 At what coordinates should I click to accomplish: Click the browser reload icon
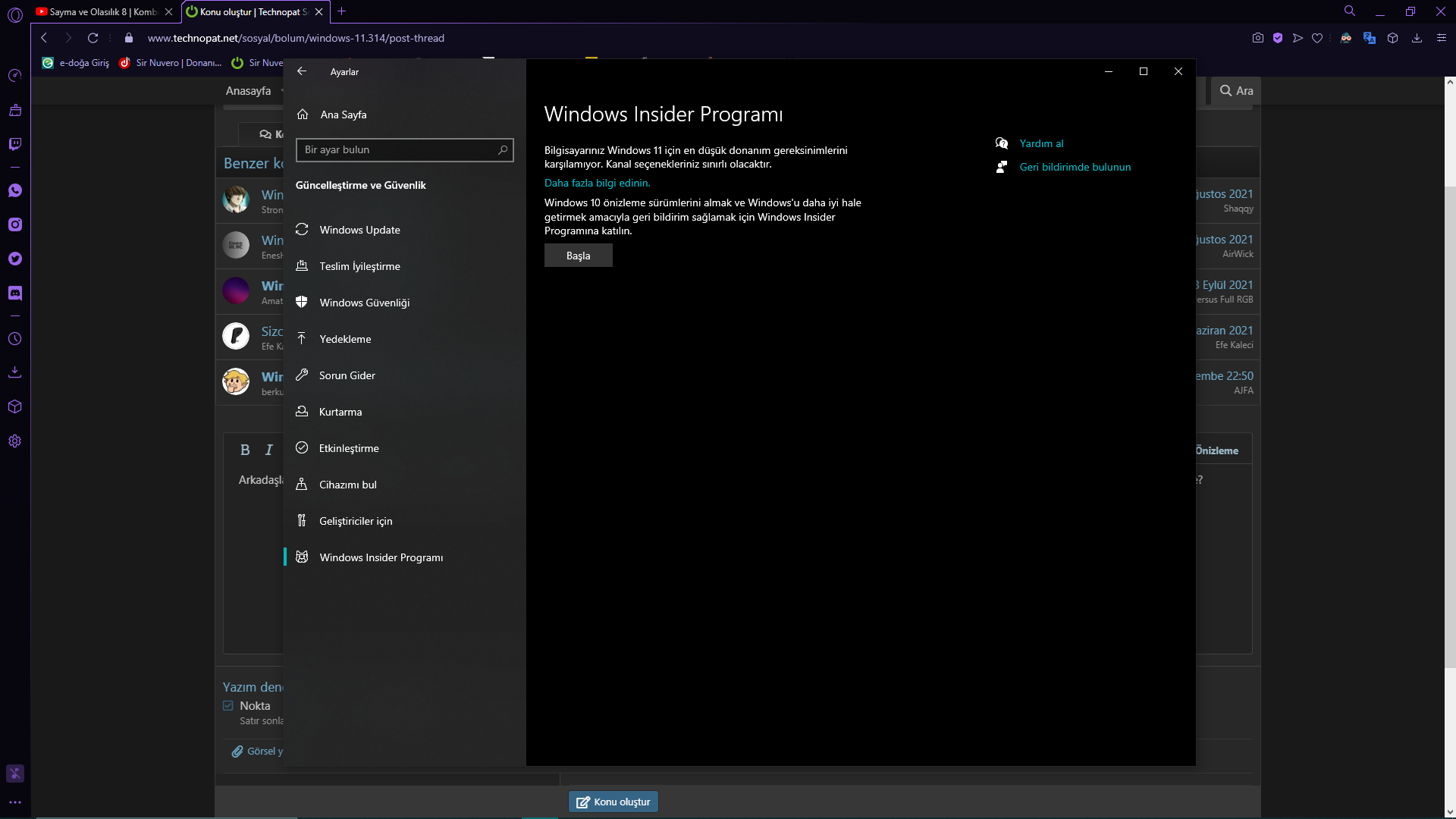tap(93, 38)
